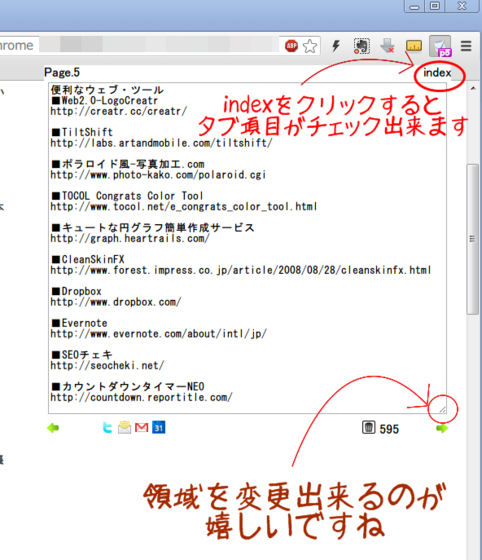The image size is (482, 560).
Task: Minimize the Chrome window
Action: pyautogui.click(x=414, y=6)
